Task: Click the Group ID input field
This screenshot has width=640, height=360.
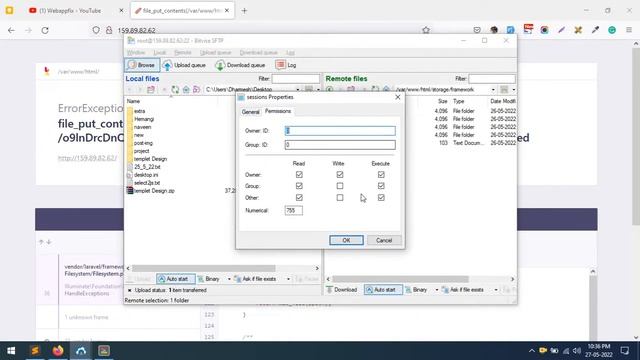Action: pyautogui.click(x=340, y=145)
